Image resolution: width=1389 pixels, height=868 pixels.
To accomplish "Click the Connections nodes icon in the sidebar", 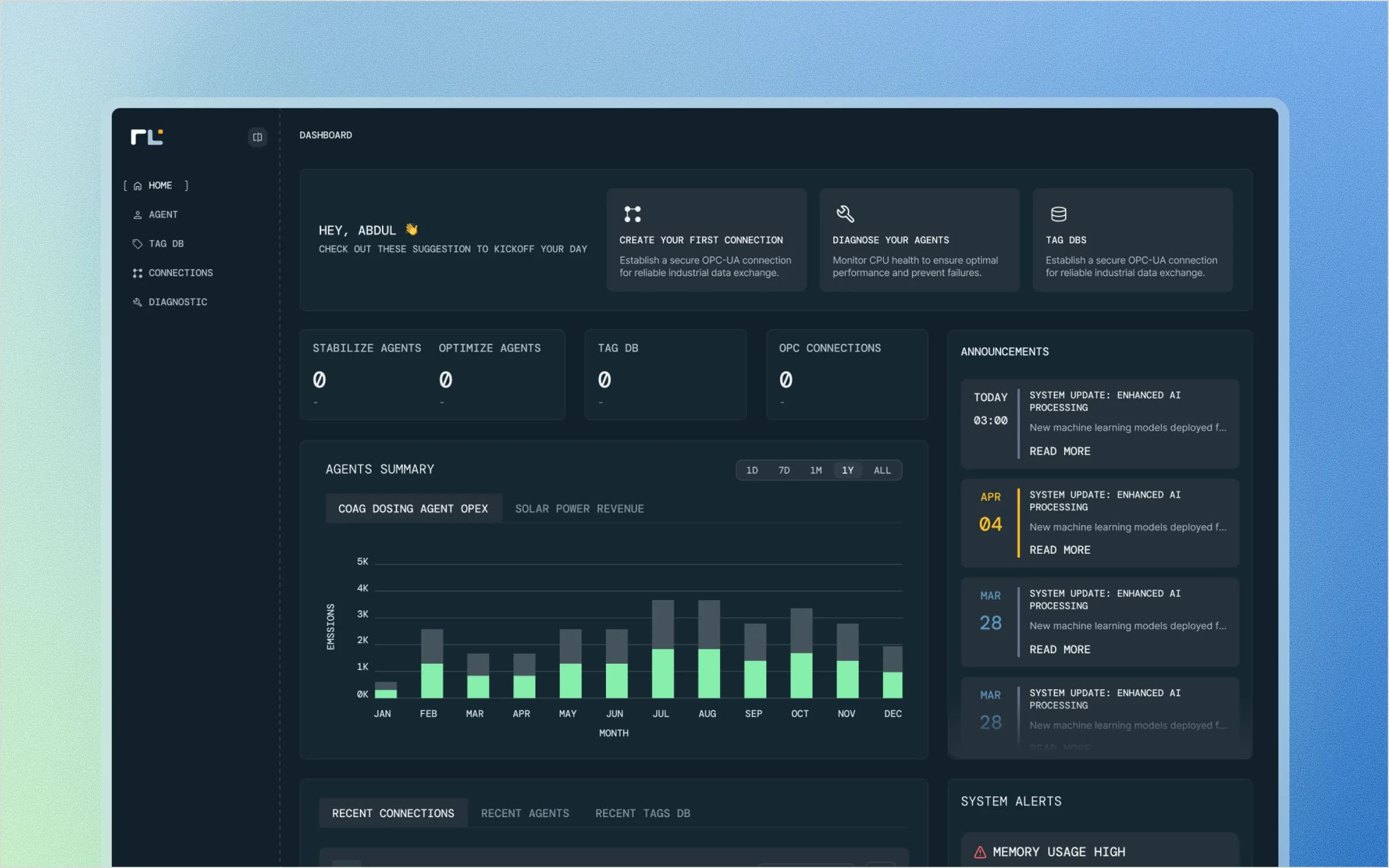I will click(x=138, y=273).
